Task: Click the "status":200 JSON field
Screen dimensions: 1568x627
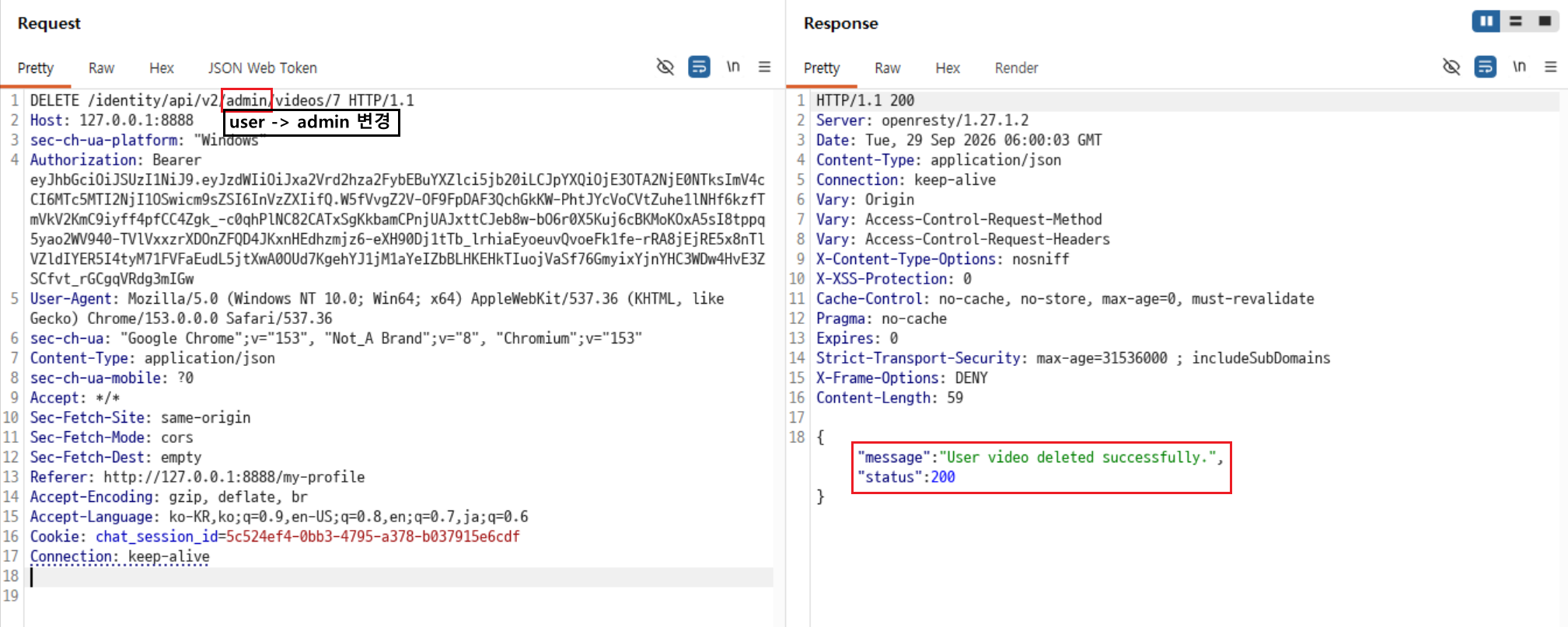Action: (906, 477)
